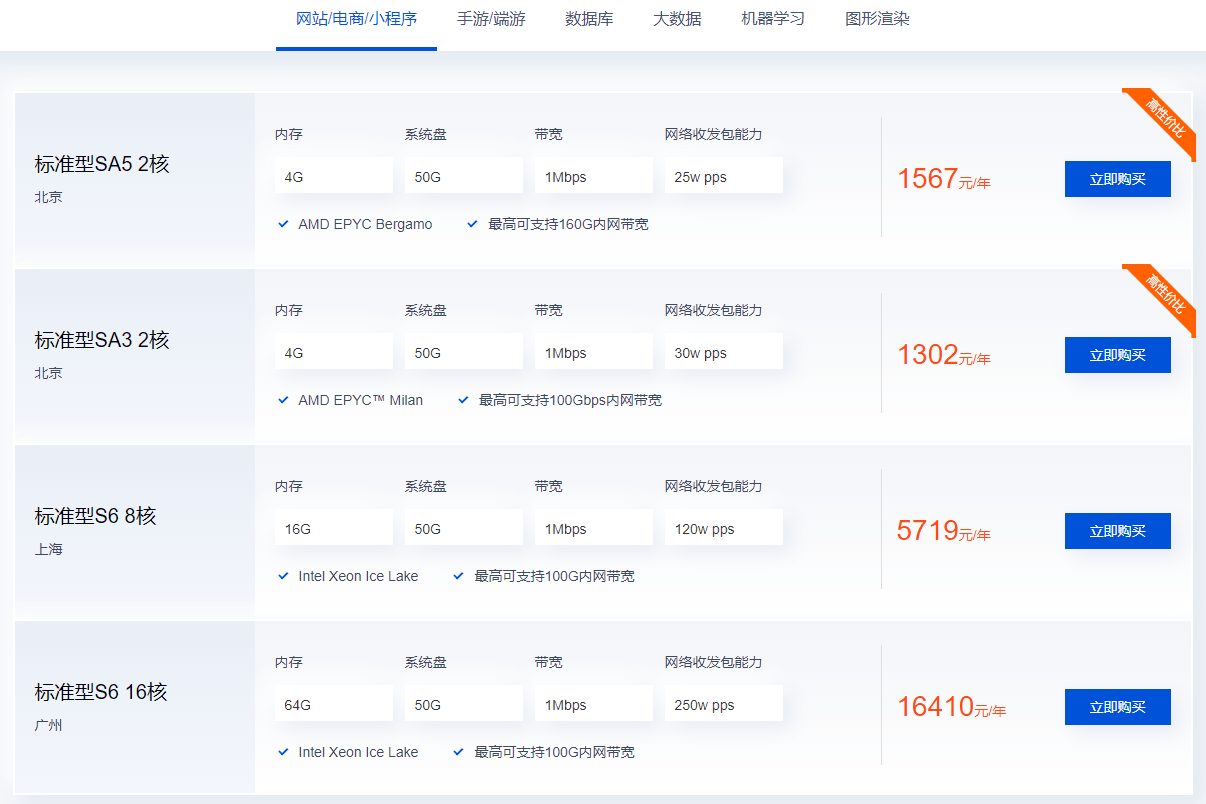Click the 1Mbps bandwidth box in S6 8核 row

pos(594,527)
